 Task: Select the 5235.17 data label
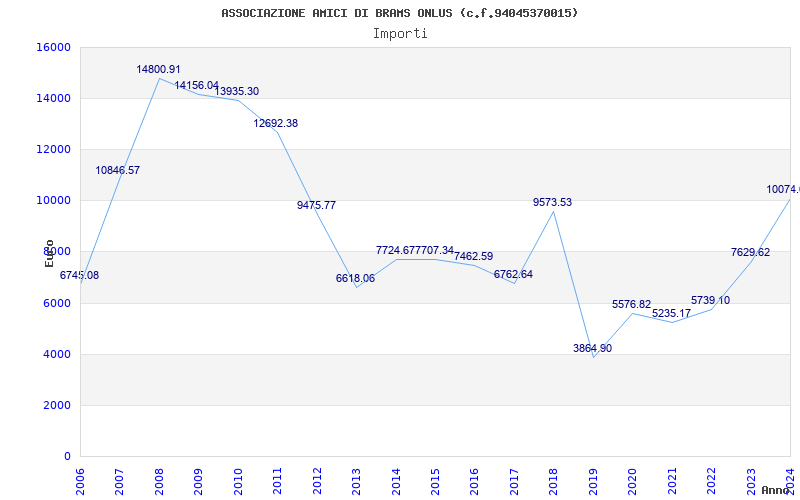point(671,313)
